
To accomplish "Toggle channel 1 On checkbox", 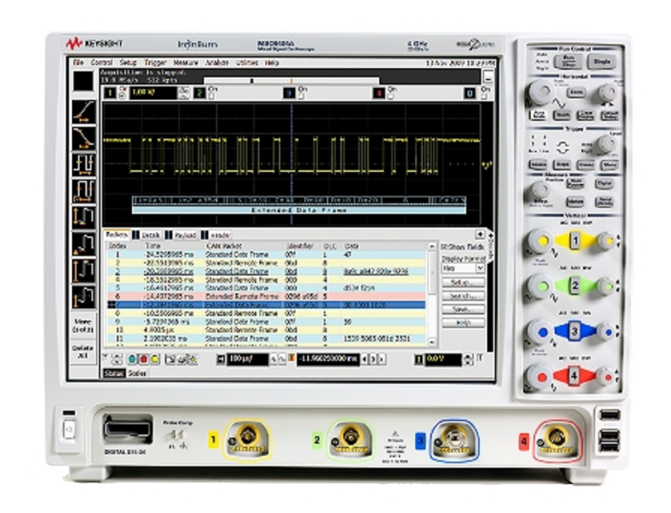I will (122, 96).
